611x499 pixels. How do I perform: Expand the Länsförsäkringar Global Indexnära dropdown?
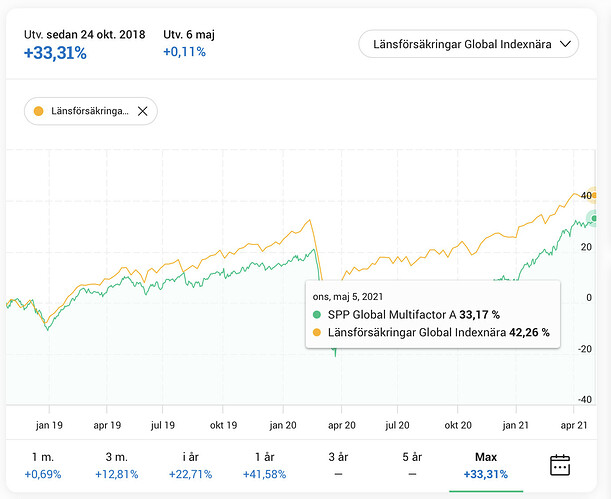click(468, 44)
